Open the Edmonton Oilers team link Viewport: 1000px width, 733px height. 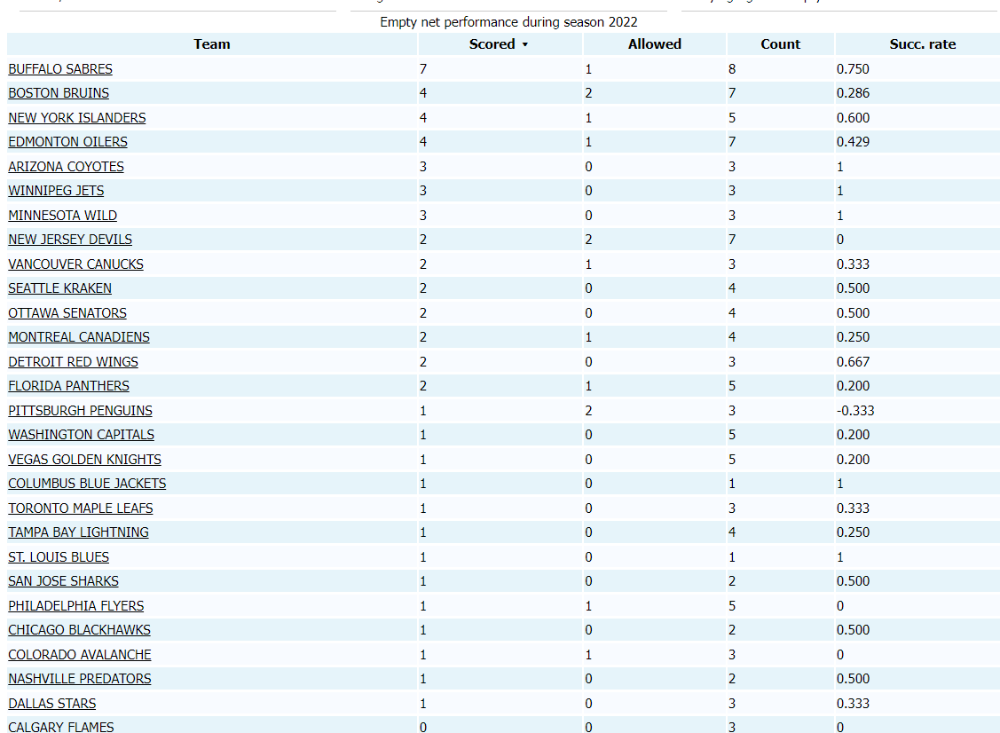(68, 142)
